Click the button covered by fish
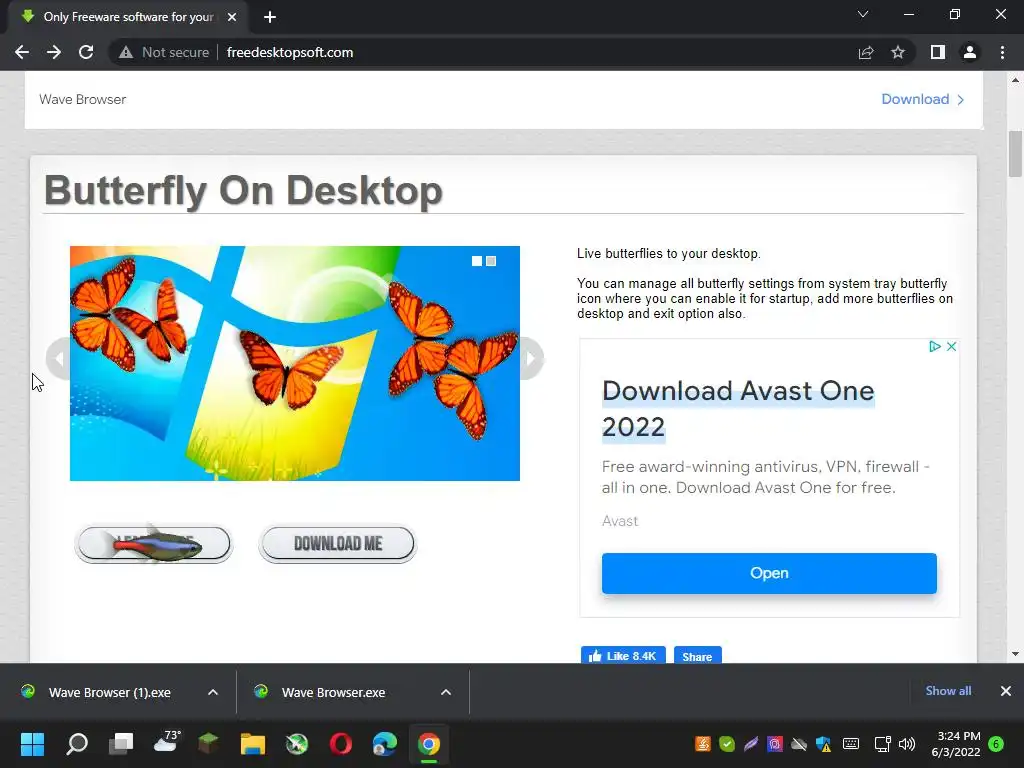Screen dimensions: 1024x768 (x=153, y=543)
